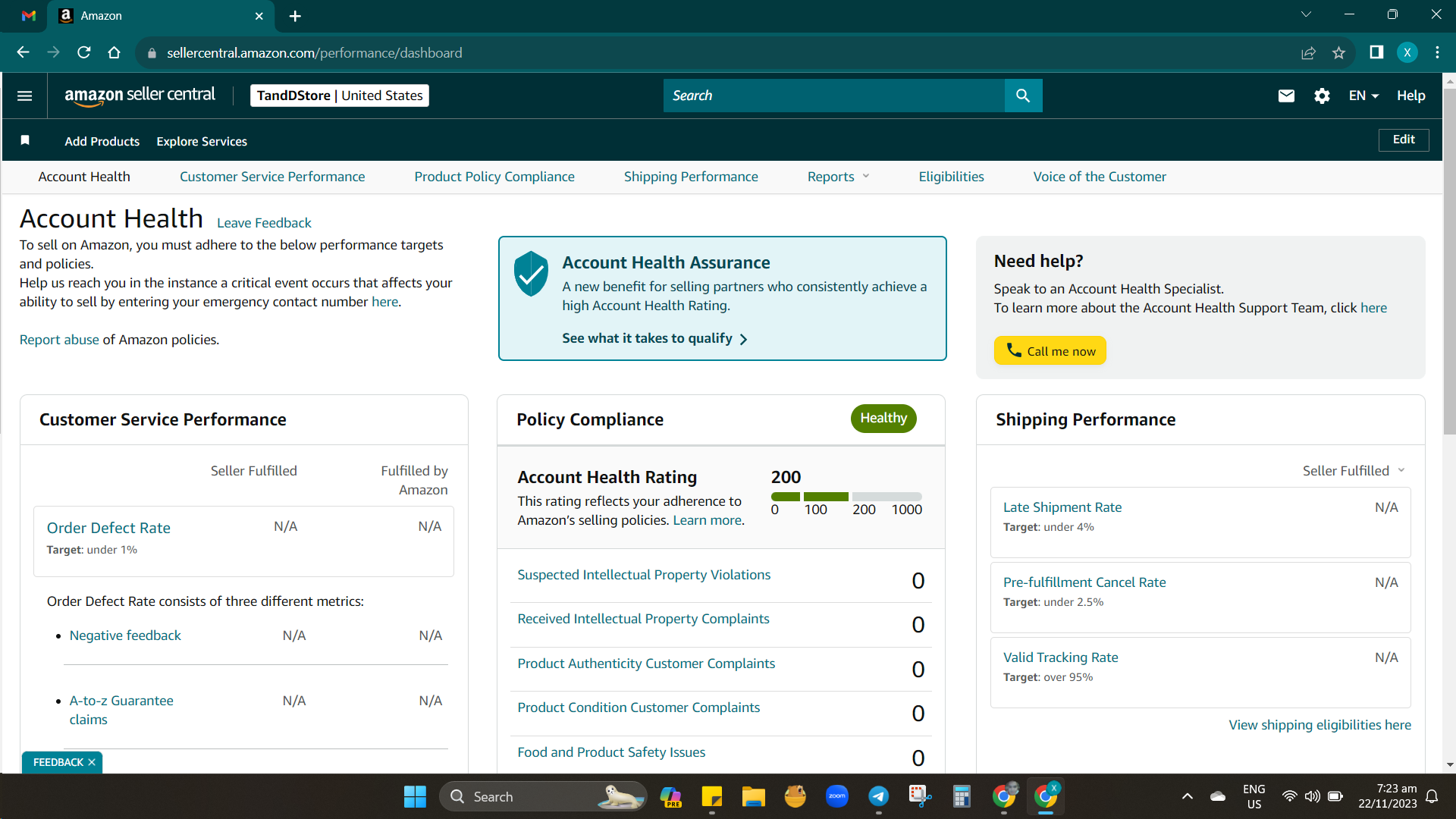
Task: Open the Help link
Action: (1411, 96)
